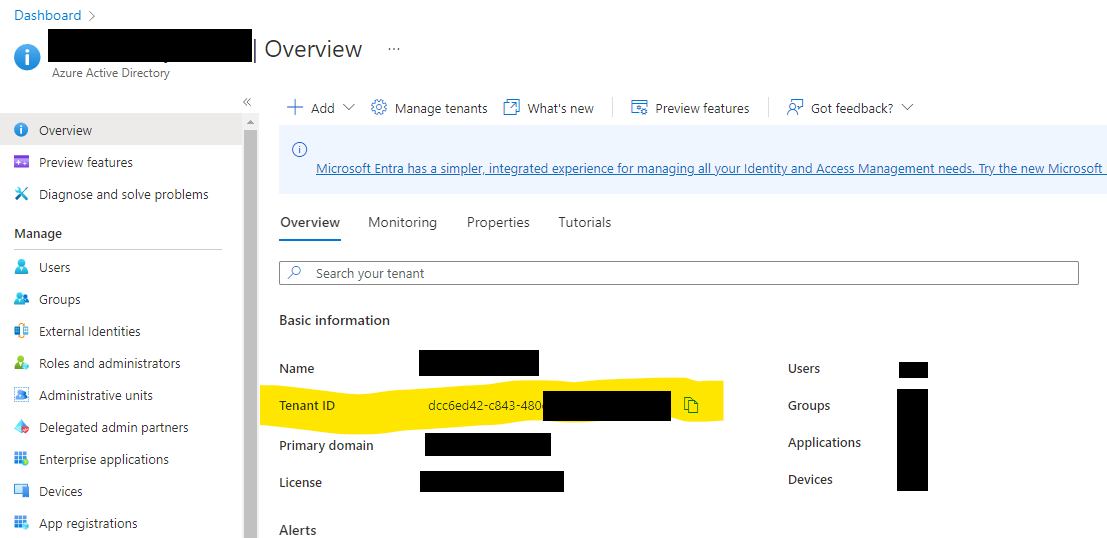Copy the Tenant ID with copy icon

[690, 405]
